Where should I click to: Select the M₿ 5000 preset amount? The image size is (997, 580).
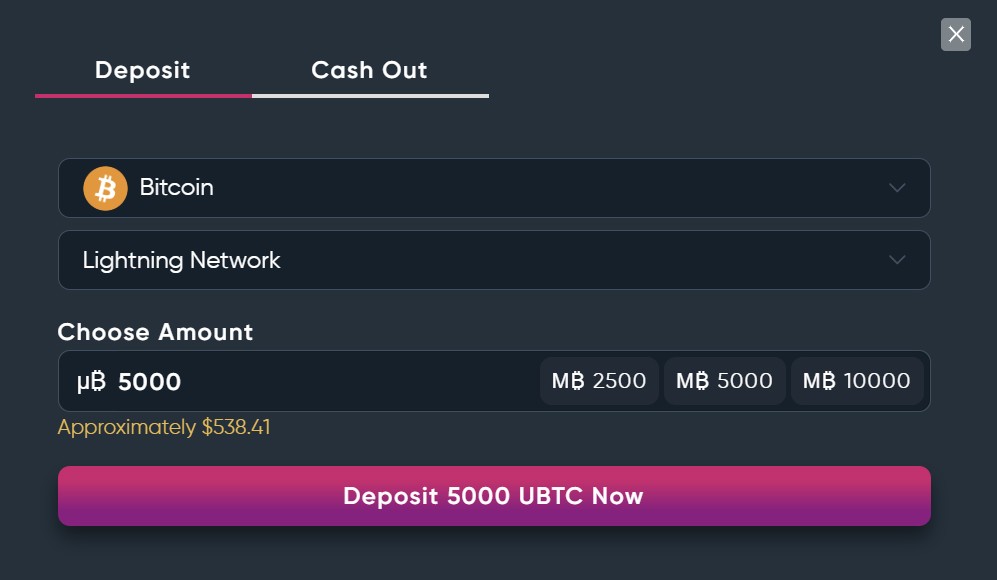click(724, 381)
